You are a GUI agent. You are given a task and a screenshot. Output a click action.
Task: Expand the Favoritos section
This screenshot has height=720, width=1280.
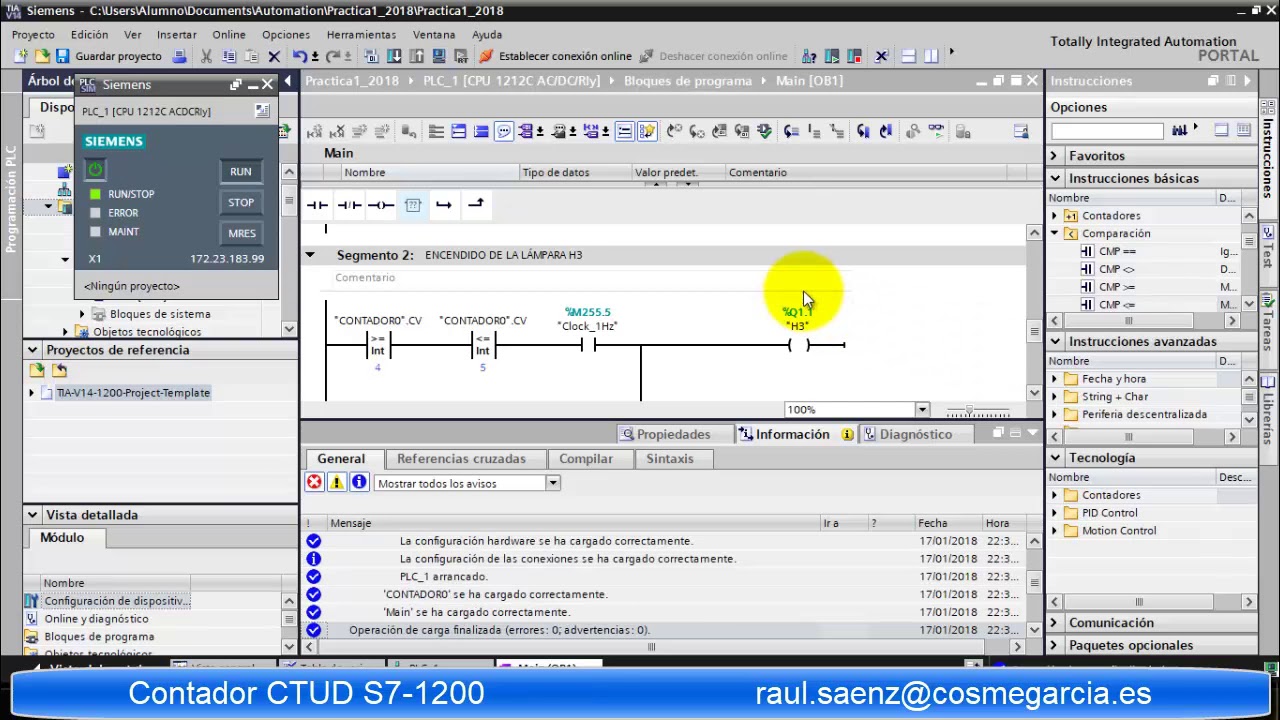[x=1054, y=156]
